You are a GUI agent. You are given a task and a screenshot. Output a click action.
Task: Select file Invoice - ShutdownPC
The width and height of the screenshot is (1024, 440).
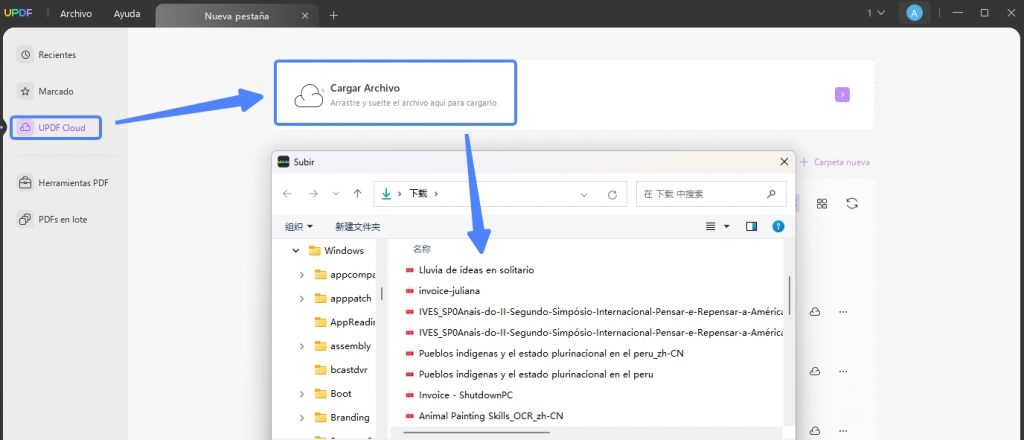460,395
